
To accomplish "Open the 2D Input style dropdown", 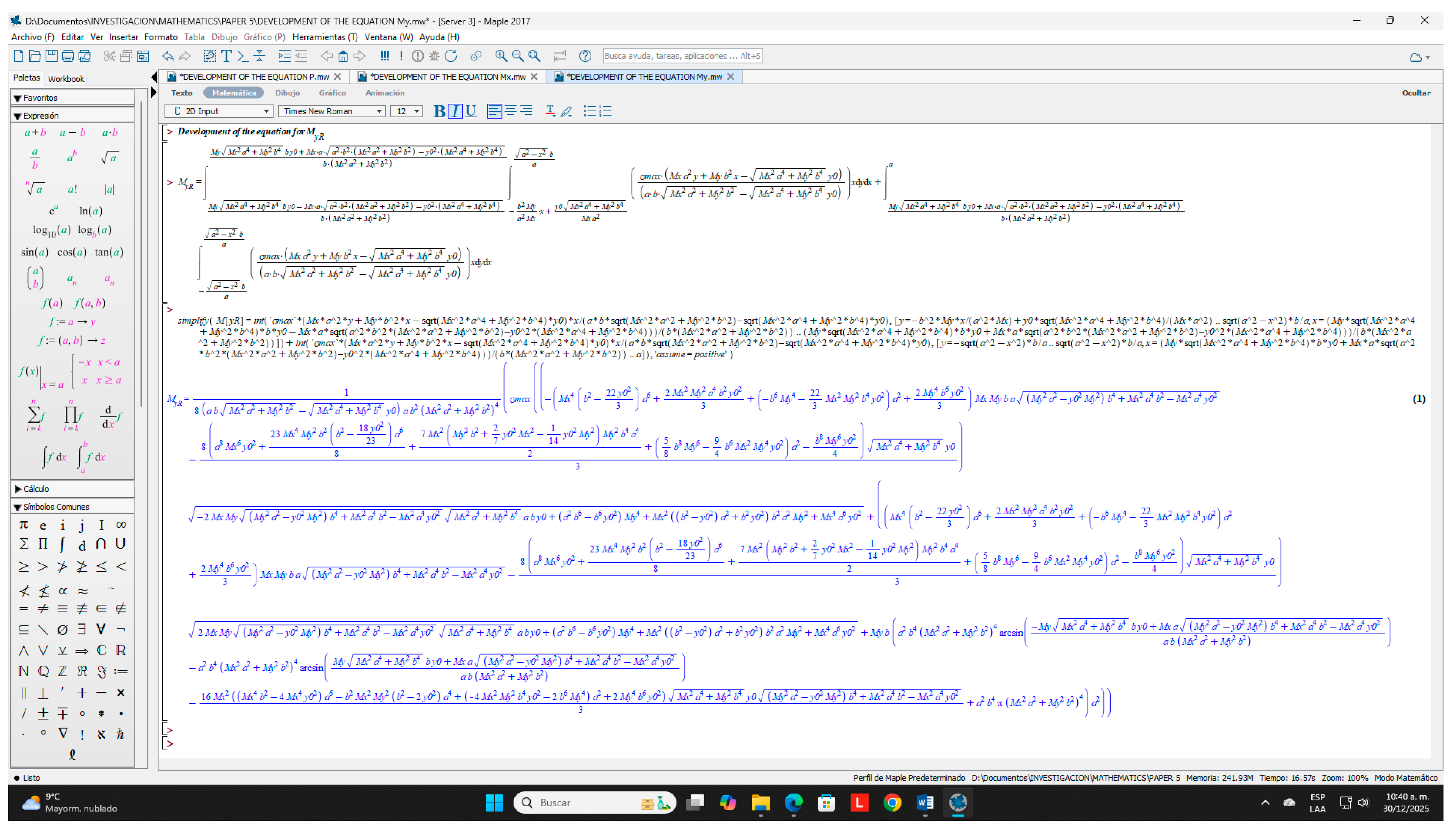I will (266, 111).
